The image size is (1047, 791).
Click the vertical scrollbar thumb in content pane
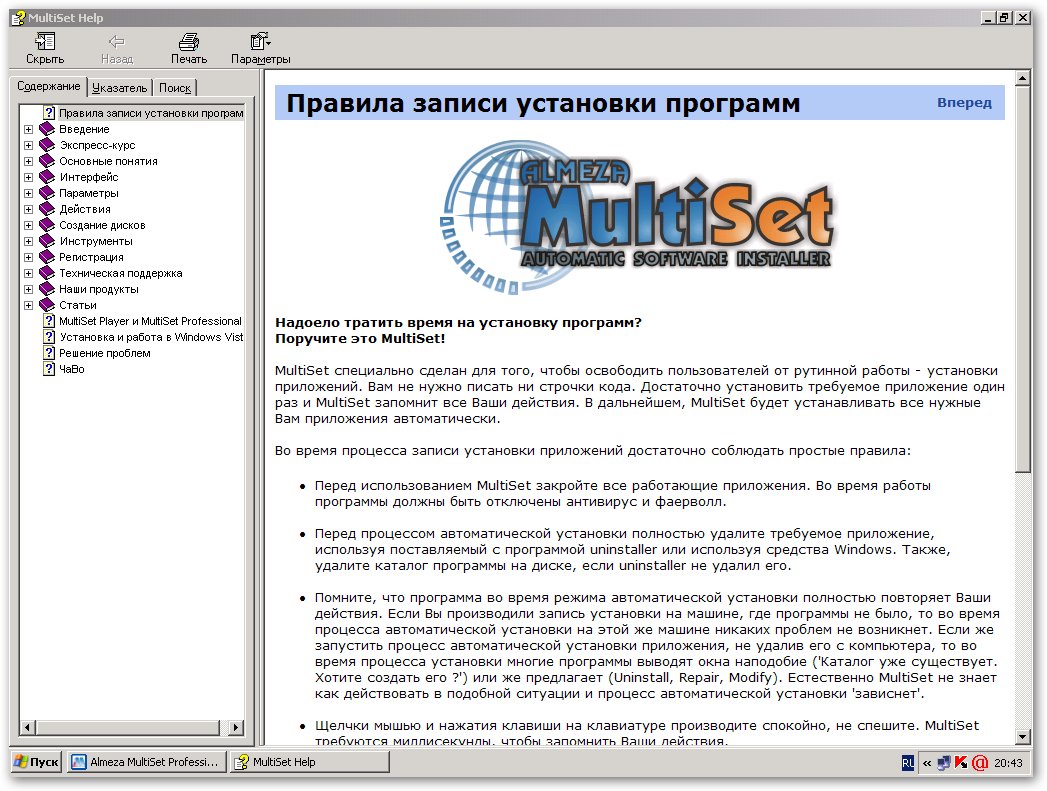pos(1022,279)
